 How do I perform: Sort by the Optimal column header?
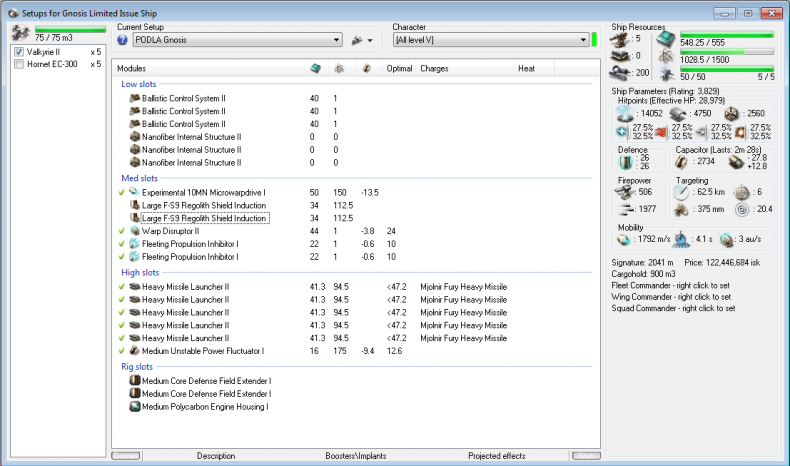coord(399,69)
